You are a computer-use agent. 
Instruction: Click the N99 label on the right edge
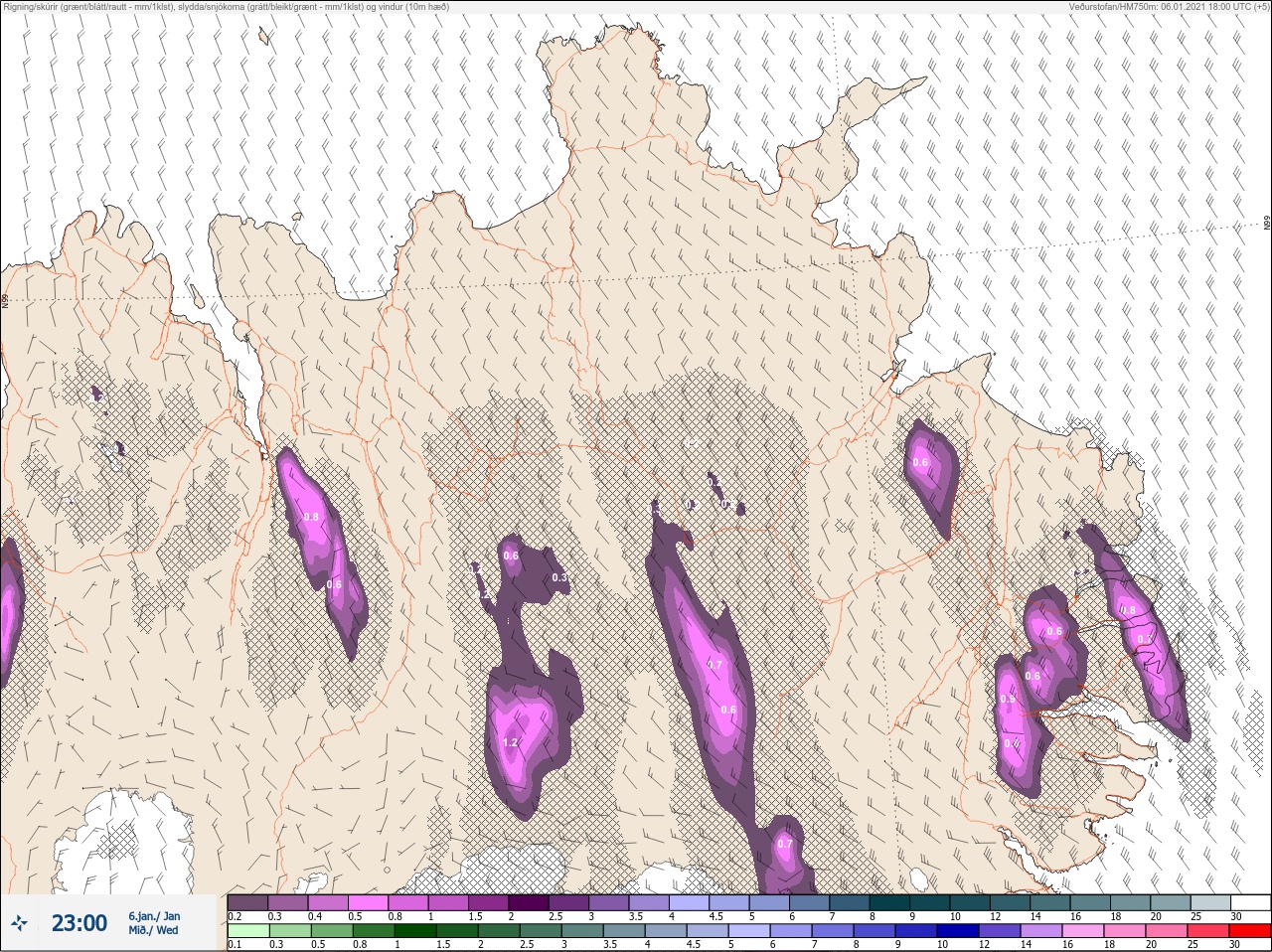point(1267,224)
